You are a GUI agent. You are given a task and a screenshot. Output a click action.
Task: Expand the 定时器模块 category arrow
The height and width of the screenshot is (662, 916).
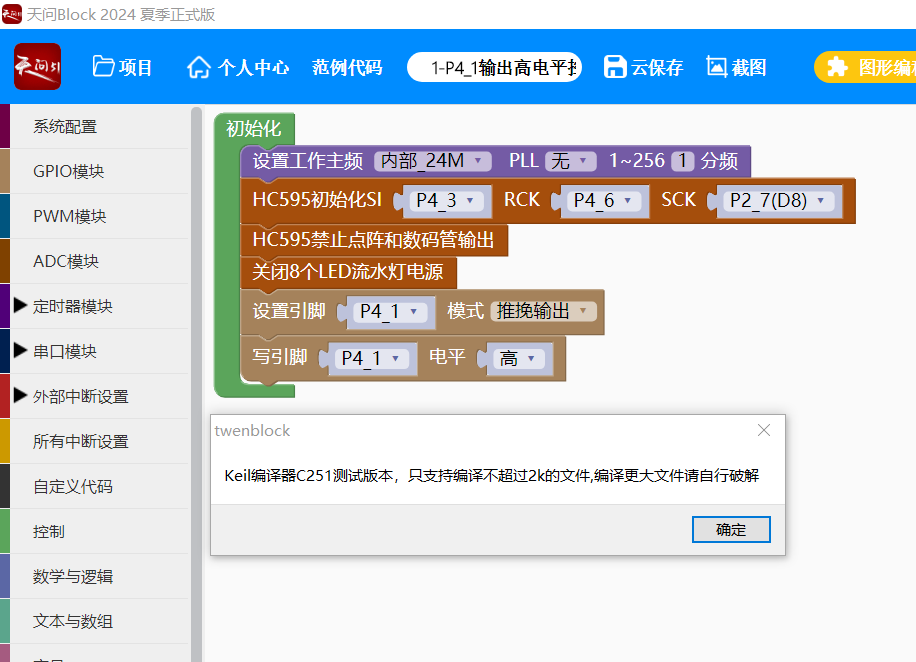point(20,305)
